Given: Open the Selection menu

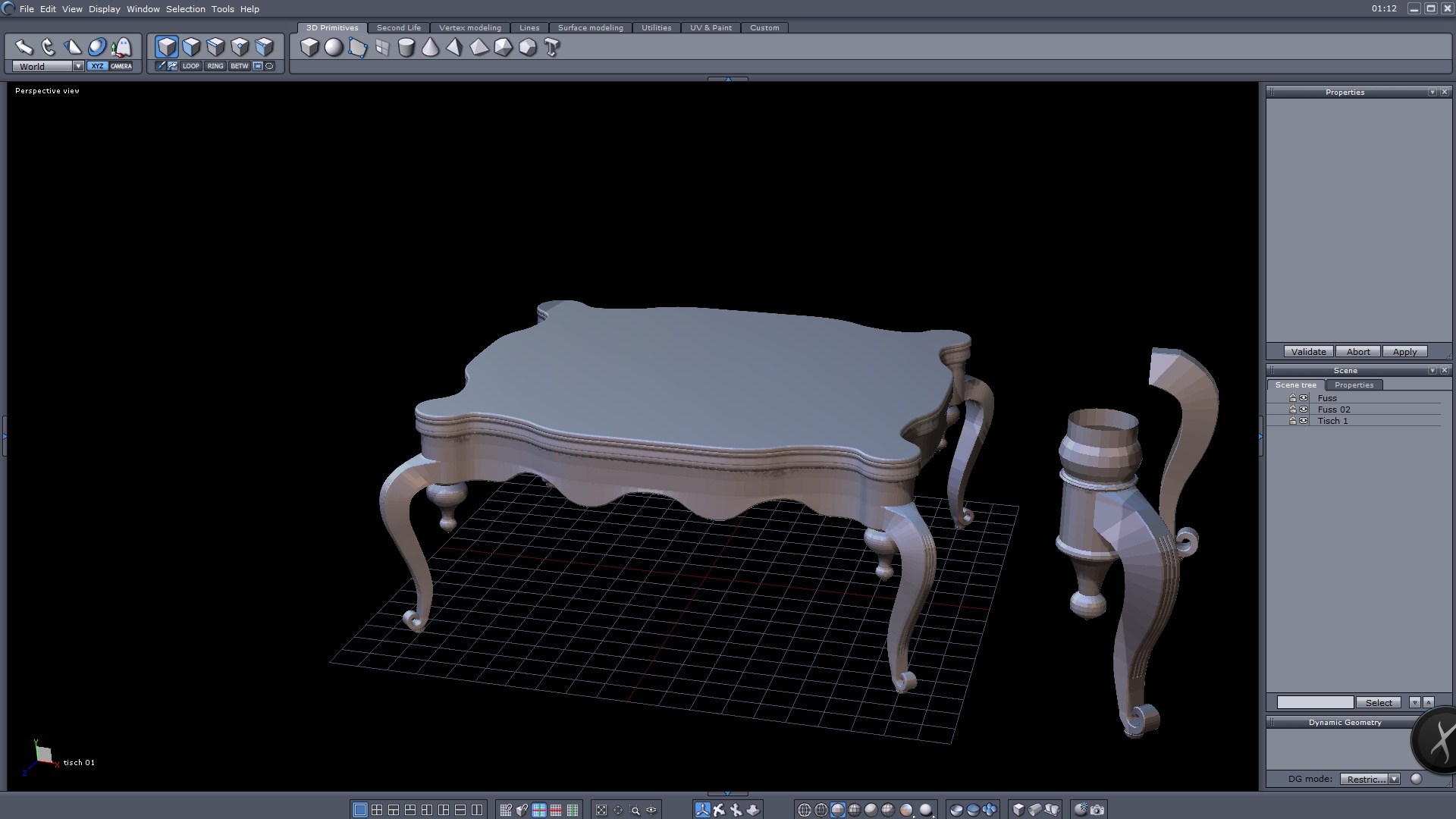Looking at the screenshot, I should [185, 9].
